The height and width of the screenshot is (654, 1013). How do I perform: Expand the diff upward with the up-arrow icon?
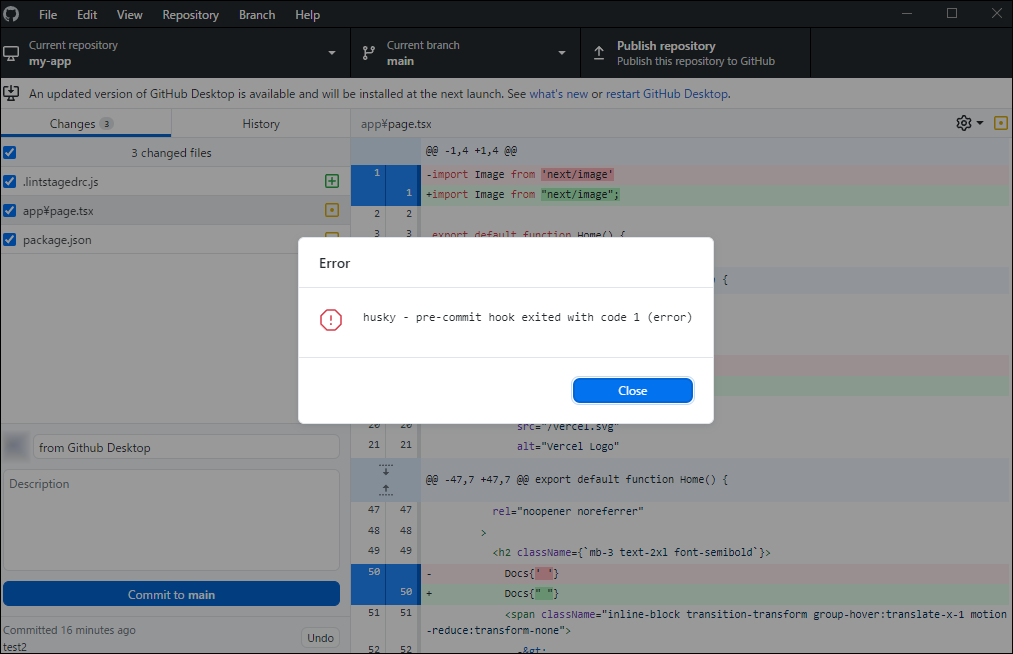pos(386,490)
